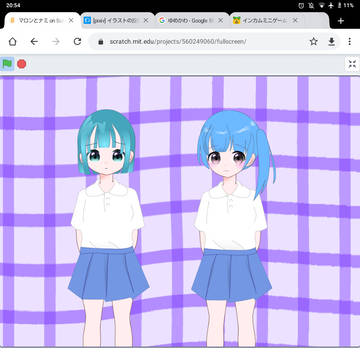Click the alarm icon in the status bar
This screenshot has width=360, height=360.
point(301,5)
